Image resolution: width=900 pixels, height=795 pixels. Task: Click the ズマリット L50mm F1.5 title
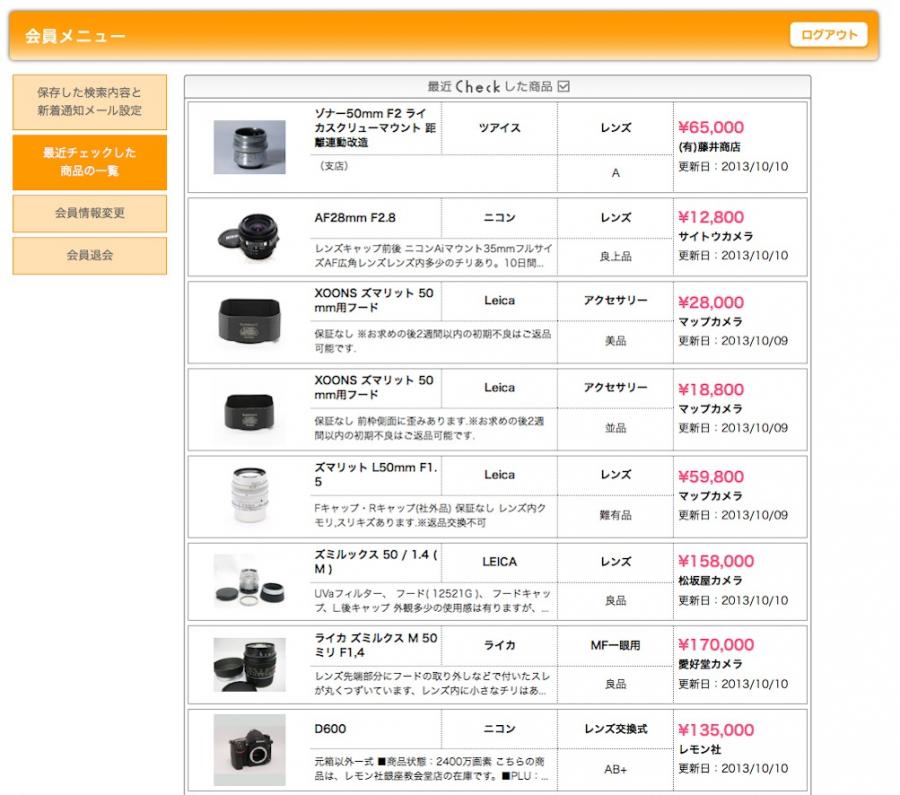tap(375, 474)
